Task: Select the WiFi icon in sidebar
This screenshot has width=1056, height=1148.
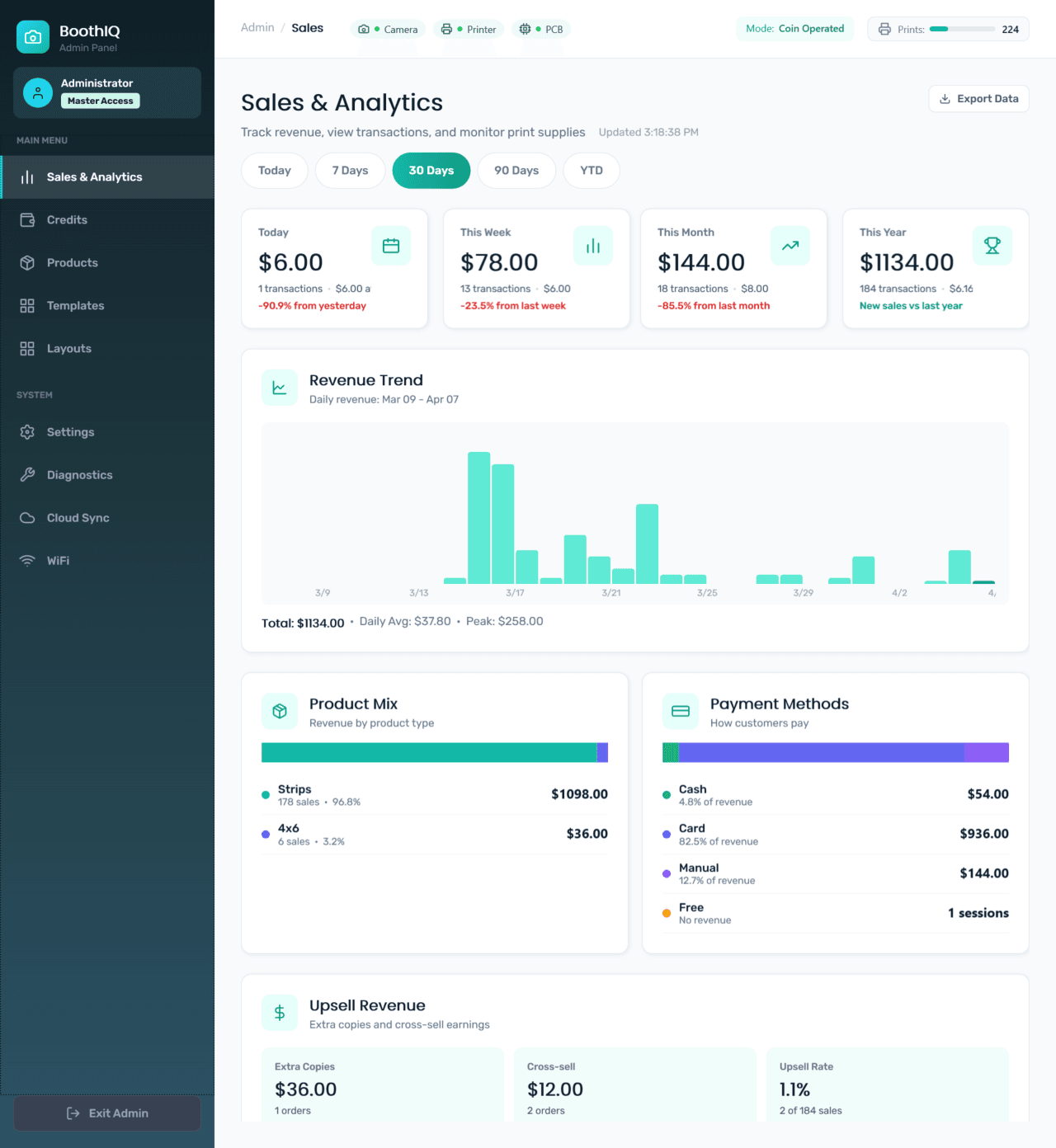Action: (27, 560)
